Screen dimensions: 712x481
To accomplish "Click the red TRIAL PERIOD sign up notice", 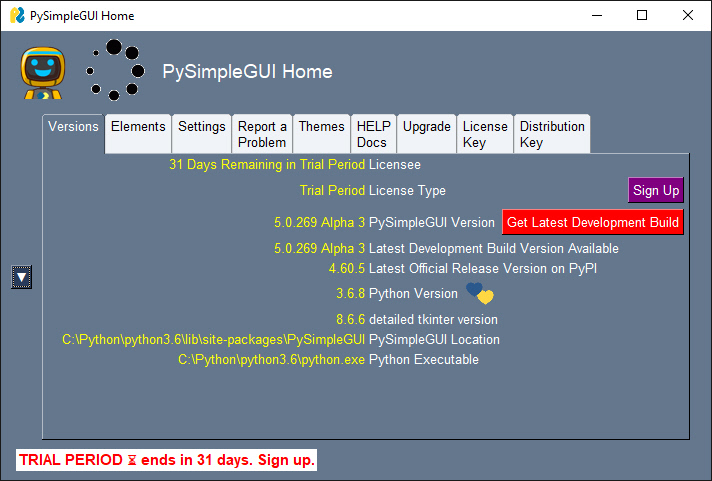I will point(166,460).
